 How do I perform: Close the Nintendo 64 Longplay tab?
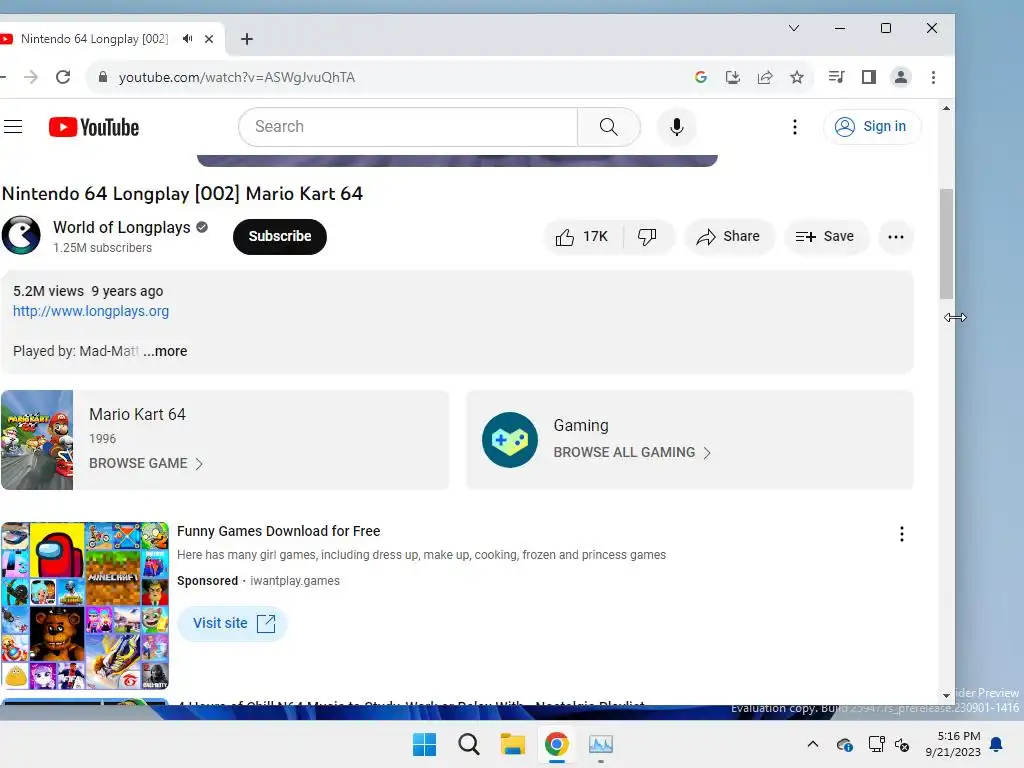tap(209, 39)
